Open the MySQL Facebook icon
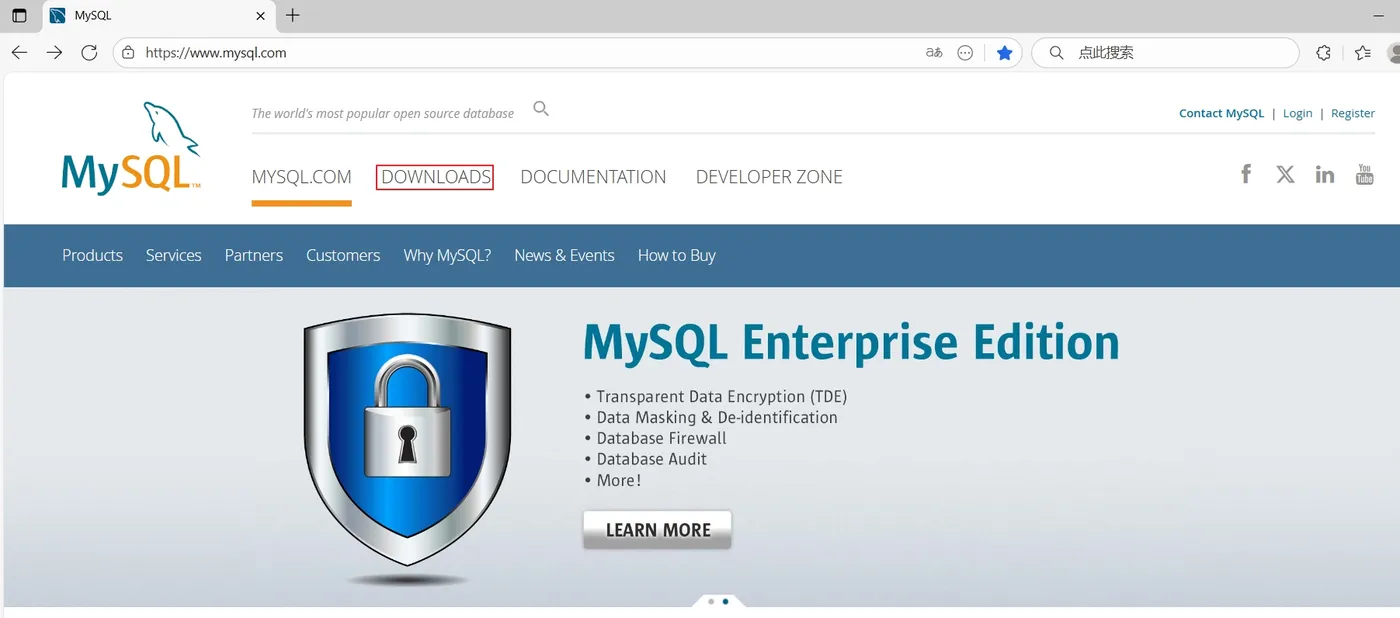 click(1246, 174)
